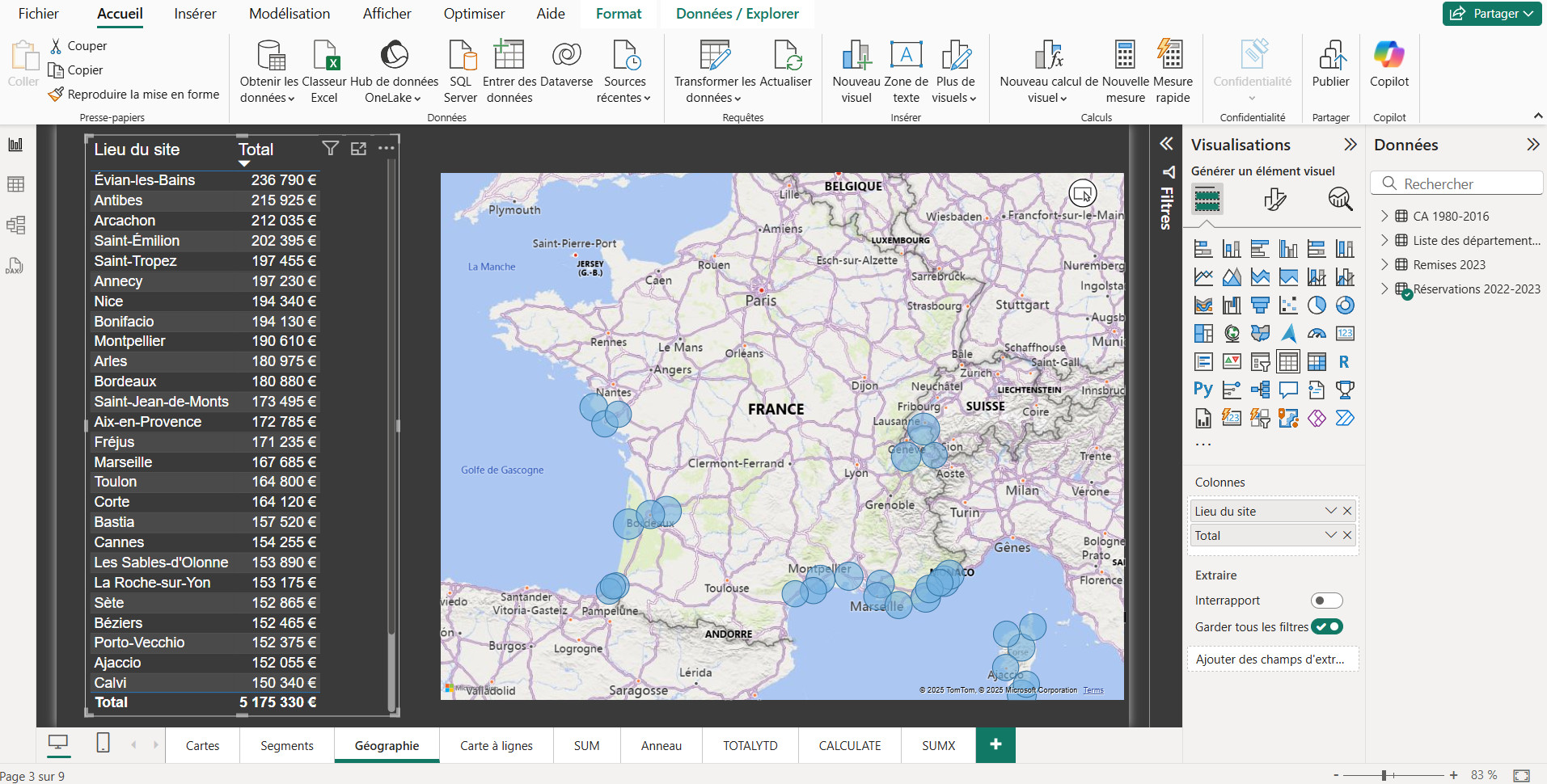Select the Card 123 visualization
The height and width of the screenshot is (784, 1547).
[1345, 334]
